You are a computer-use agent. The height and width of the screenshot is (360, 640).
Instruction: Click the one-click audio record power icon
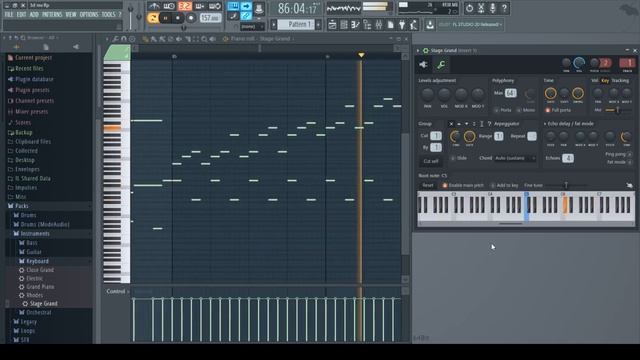(x=469, y=8)
